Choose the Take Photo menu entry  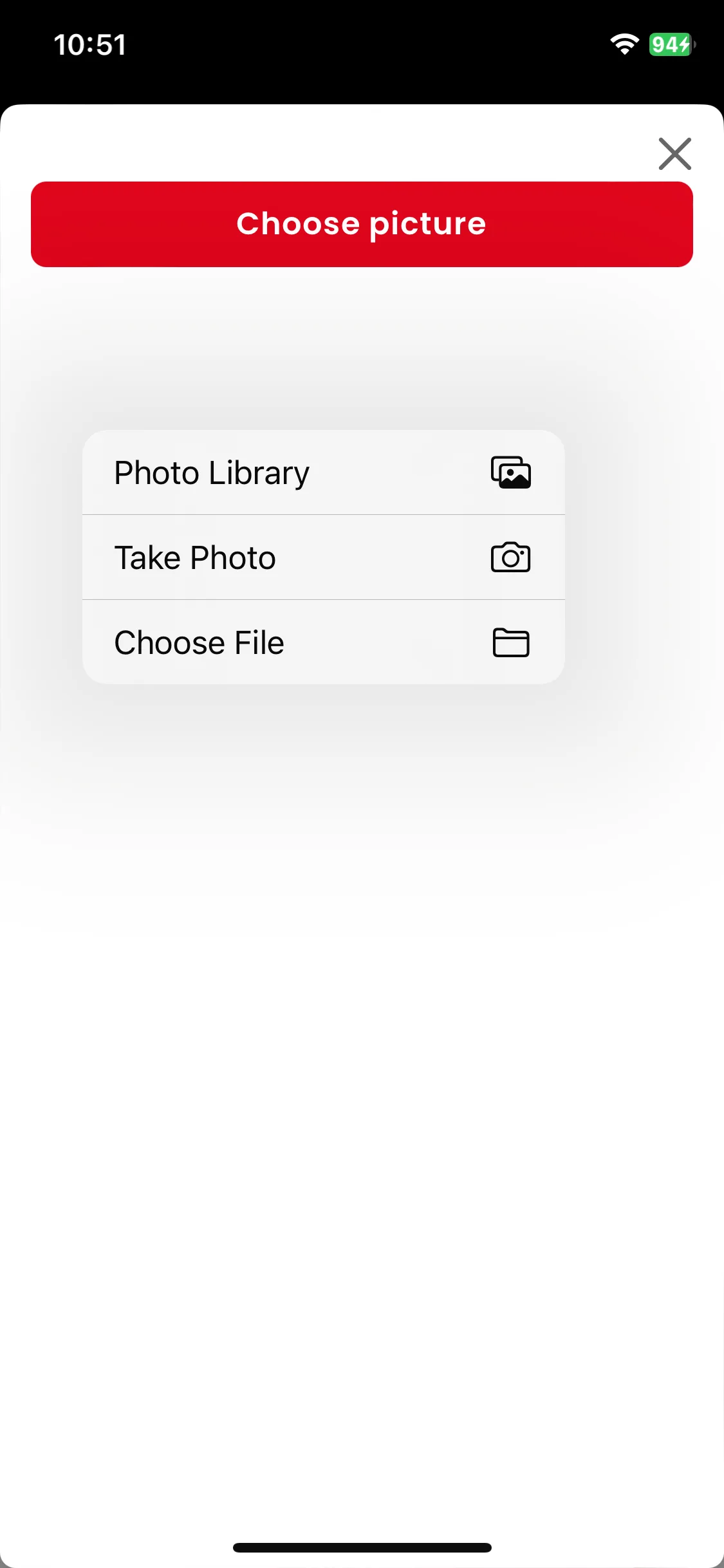click(324, 557)
